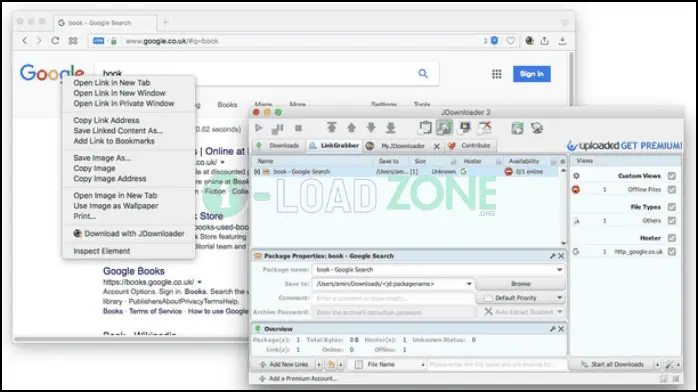
Task: Choose Download with JDownloader in context menu
Action: [129, 234]
